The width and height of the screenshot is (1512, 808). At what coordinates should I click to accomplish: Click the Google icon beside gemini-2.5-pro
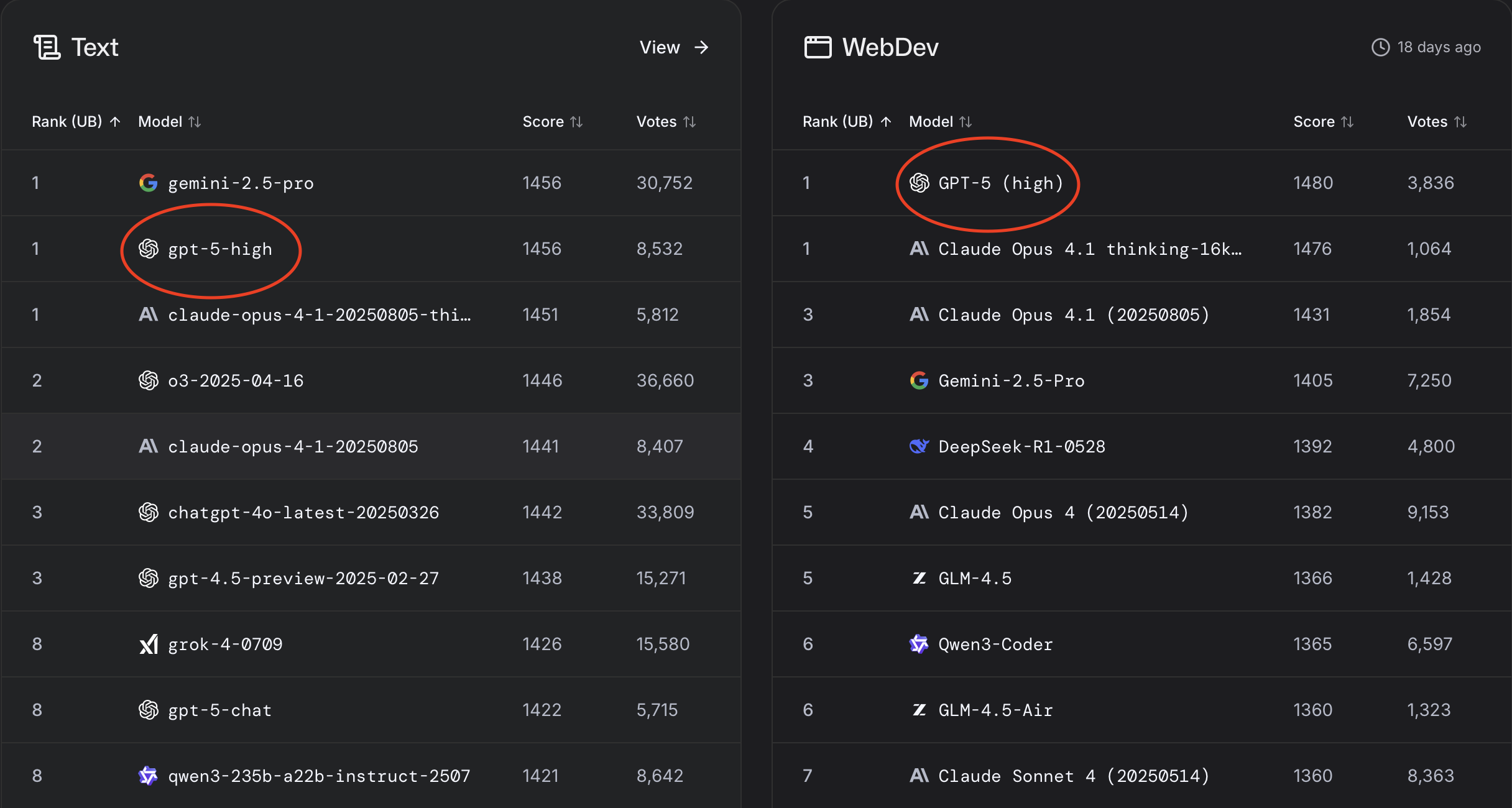(x=149, y=183)
